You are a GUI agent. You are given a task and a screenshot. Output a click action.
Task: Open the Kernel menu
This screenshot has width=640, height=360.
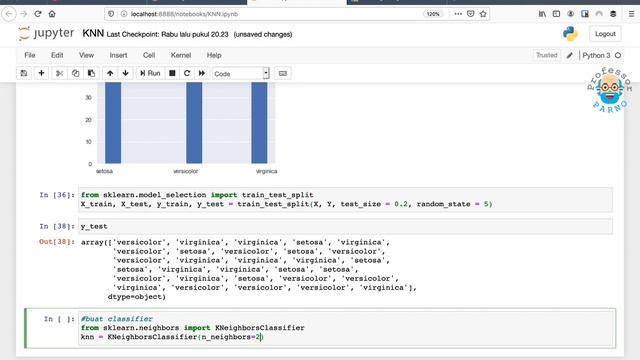pyautogui.click(x=181, y=55)
